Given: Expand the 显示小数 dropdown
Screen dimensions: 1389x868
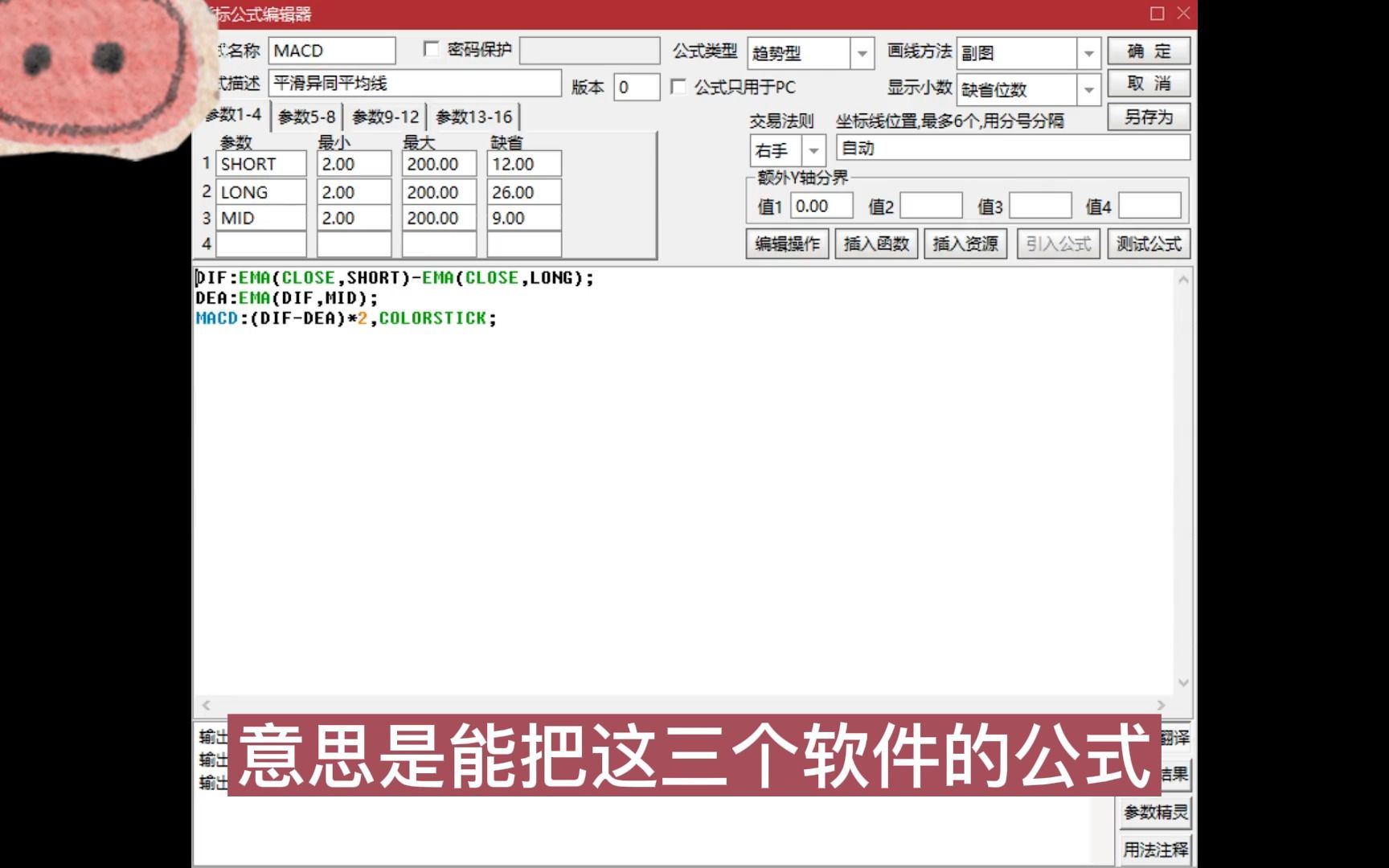Looking at the screenshot, I should [1089, 89].
